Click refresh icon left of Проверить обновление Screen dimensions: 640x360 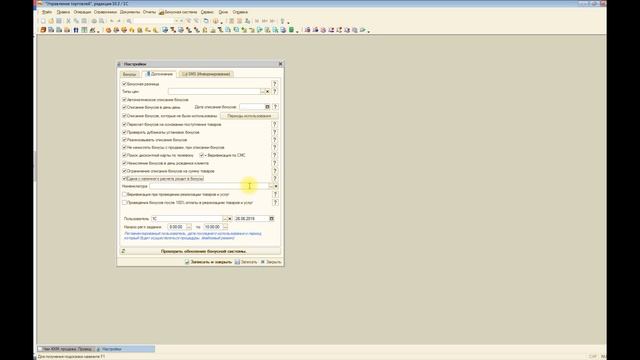123,251
